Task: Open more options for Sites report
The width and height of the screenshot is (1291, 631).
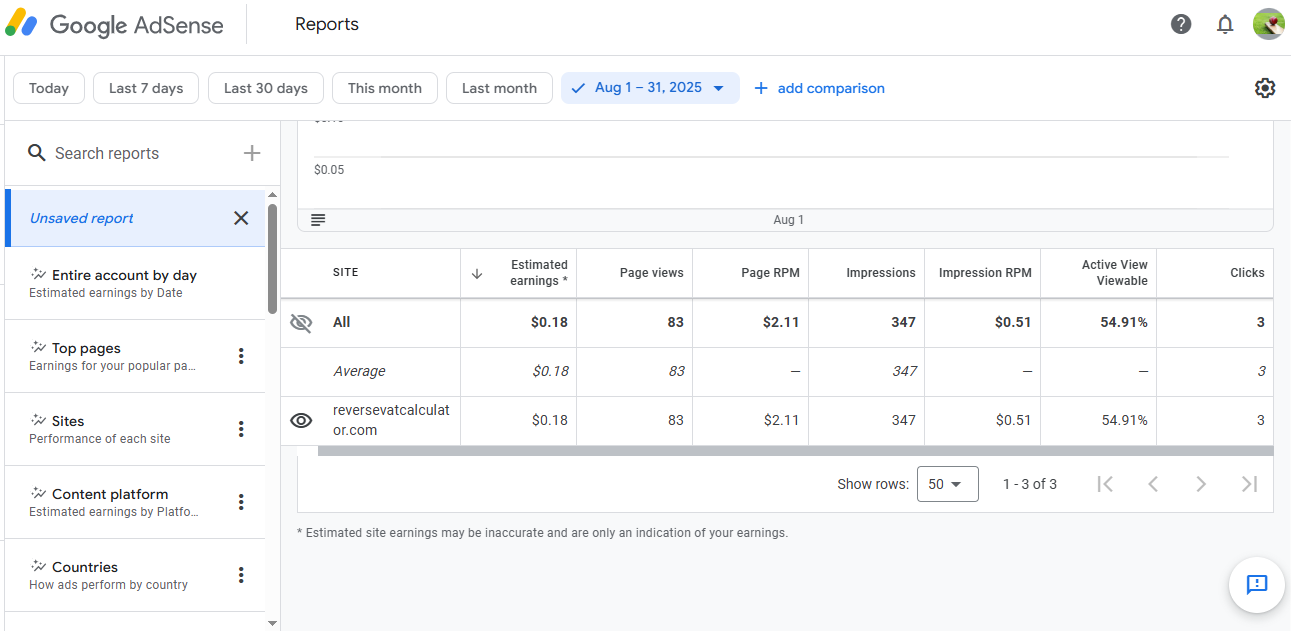Action: point(241,429)
